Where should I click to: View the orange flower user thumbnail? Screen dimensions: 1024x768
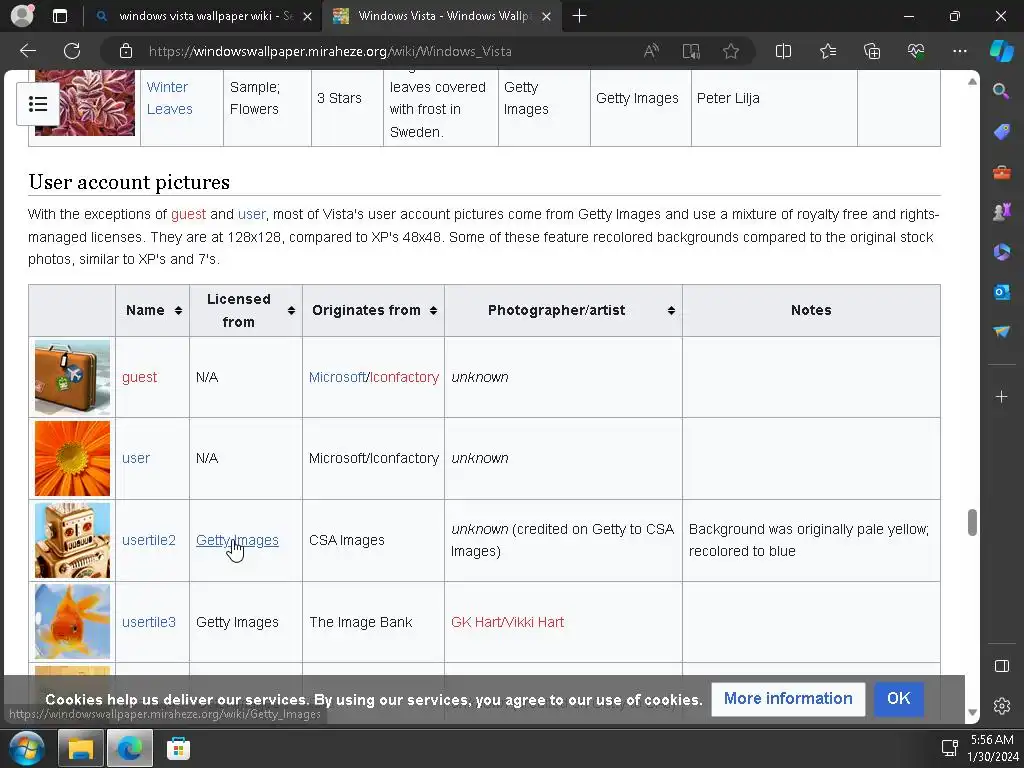pyautogui.click(x=72, y=458)
